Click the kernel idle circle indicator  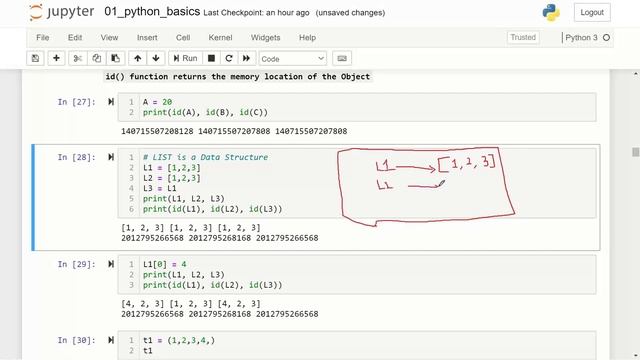606,38
